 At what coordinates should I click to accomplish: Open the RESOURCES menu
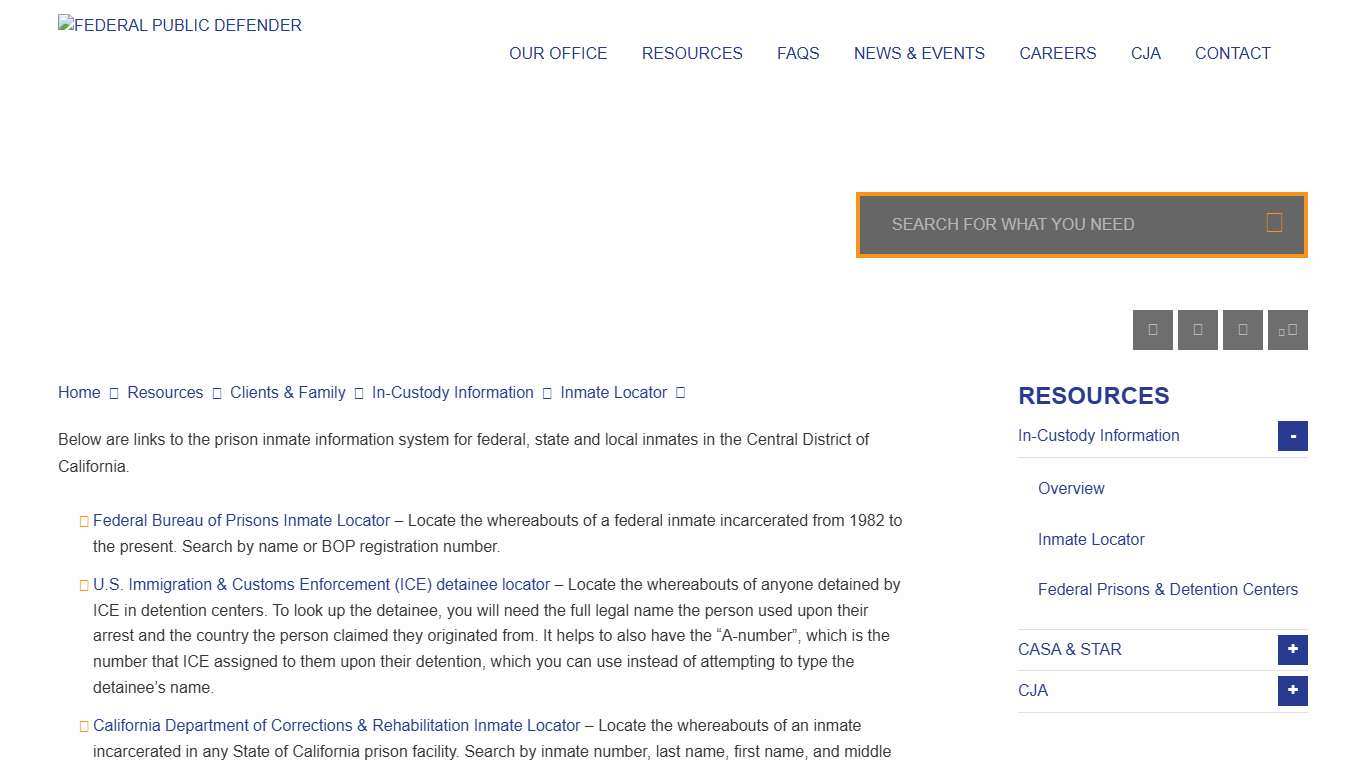click(691, 53)
